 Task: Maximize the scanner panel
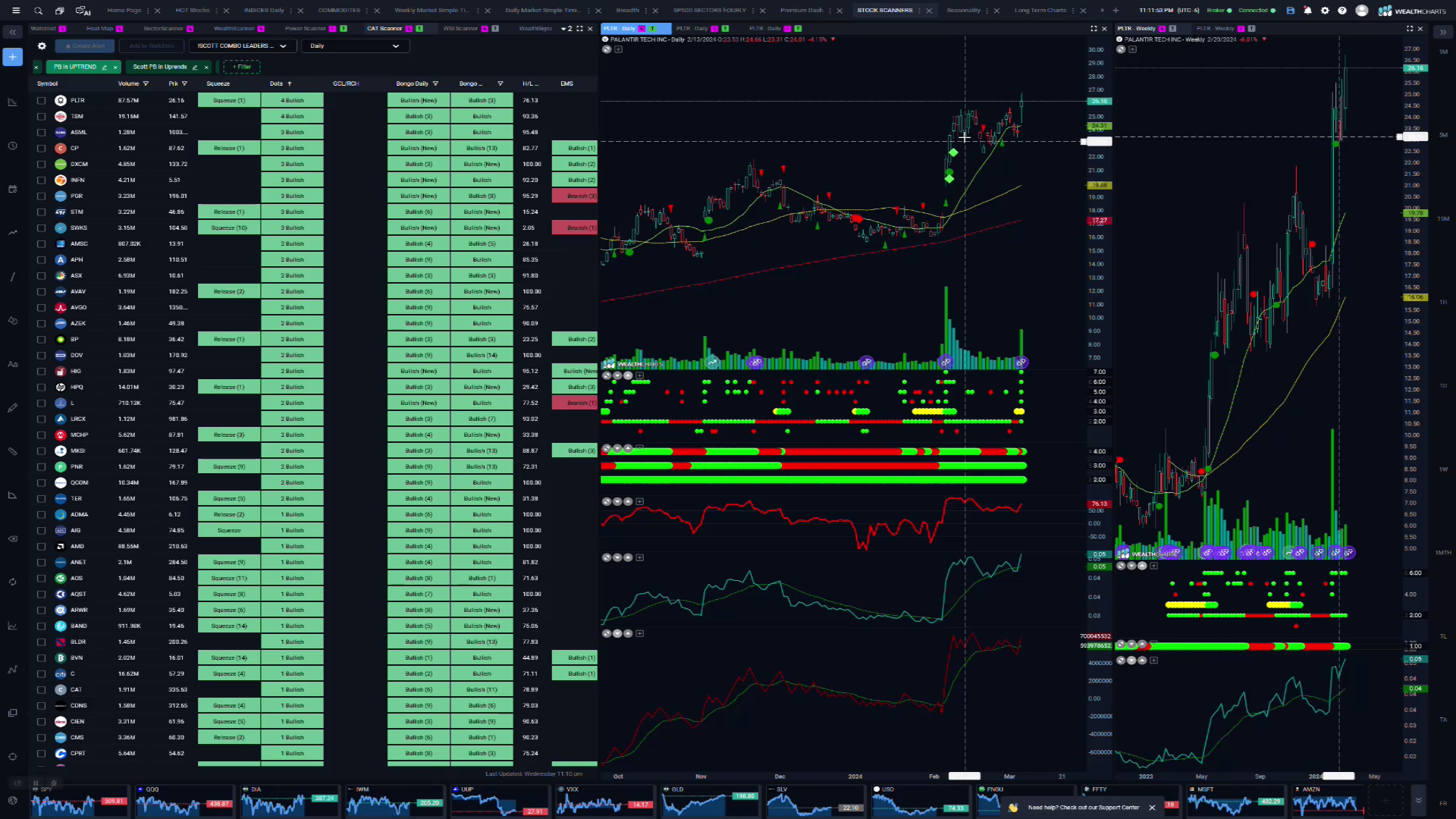point(579,29)
